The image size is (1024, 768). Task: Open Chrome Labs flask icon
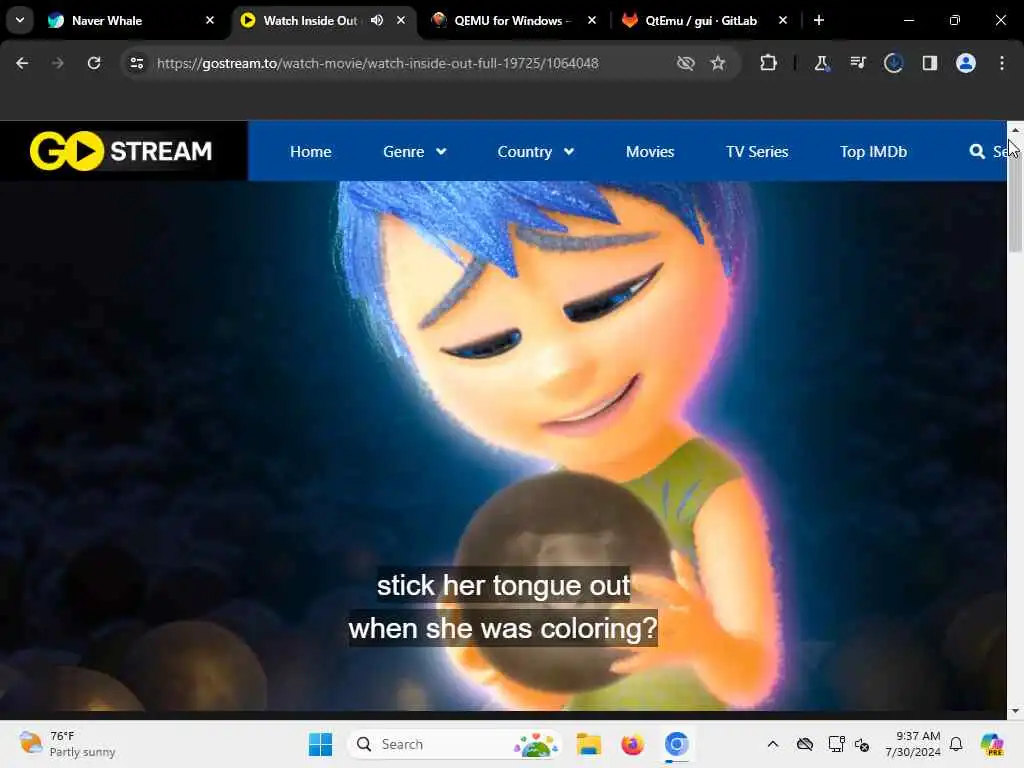click(x=822, y=63)
